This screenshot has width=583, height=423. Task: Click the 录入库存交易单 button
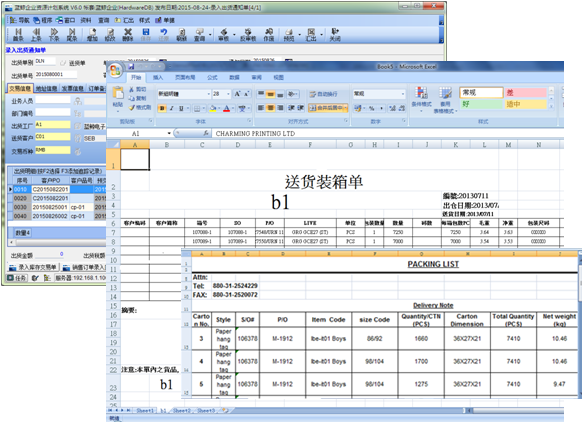[x=33, y=267]
